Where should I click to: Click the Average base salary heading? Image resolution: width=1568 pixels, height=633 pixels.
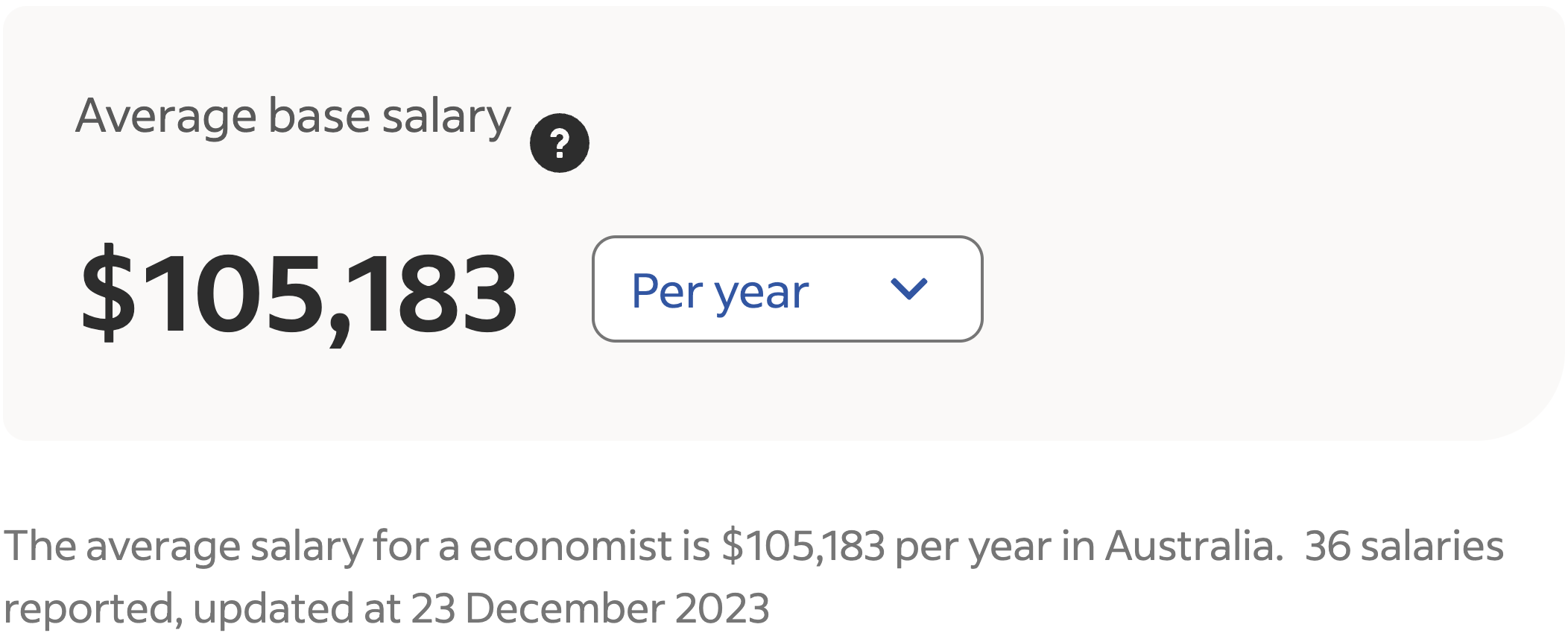(293, 117)
